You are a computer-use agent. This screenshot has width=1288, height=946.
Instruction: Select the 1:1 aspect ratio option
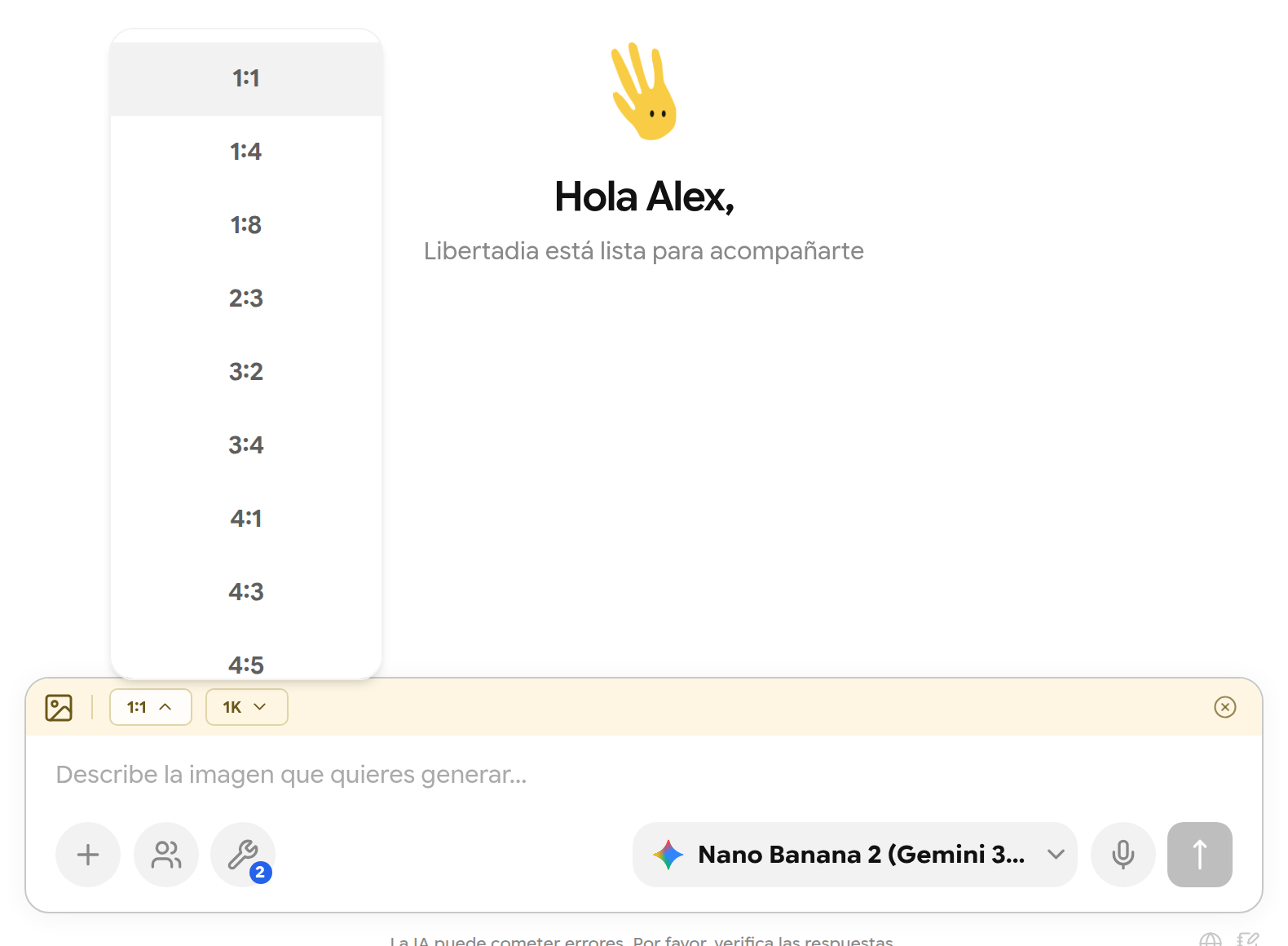245,78
